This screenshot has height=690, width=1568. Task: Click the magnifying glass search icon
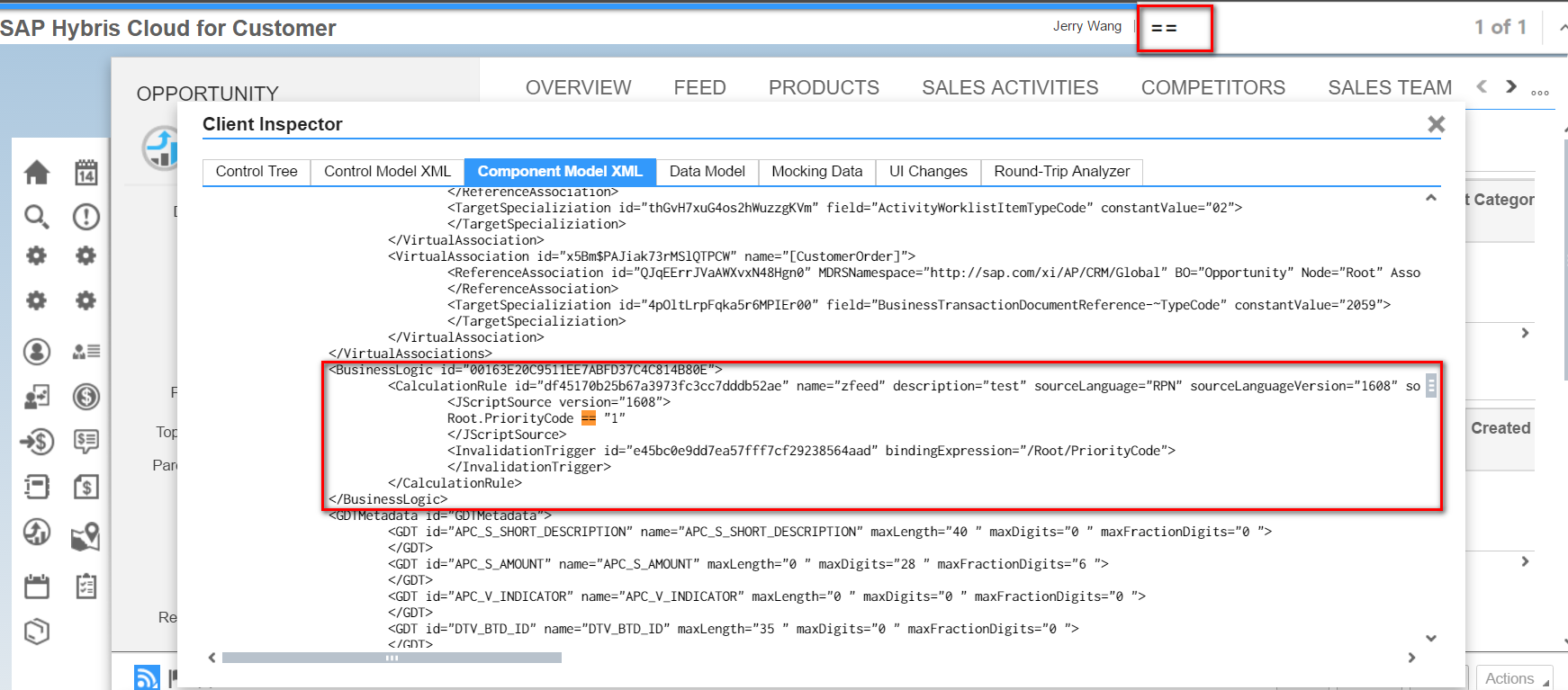(37, 216)
